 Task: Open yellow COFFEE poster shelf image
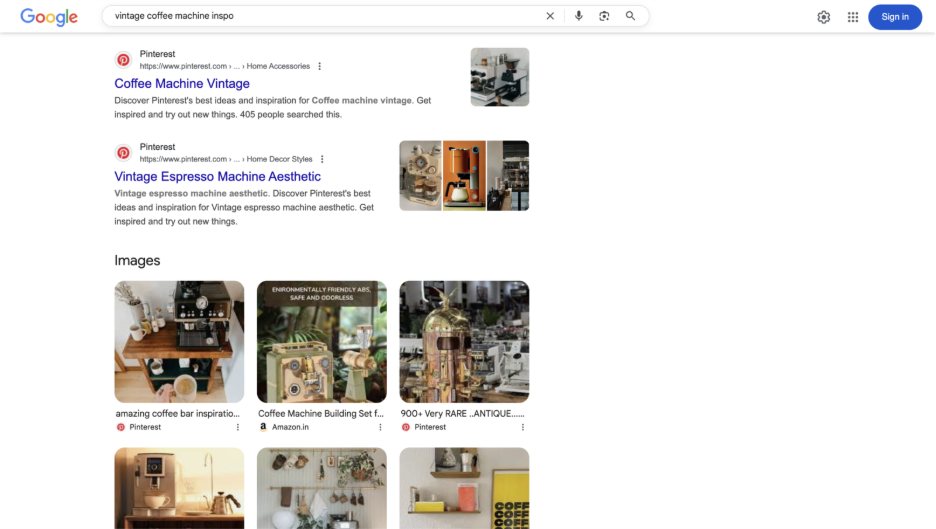tap(464, 488)
